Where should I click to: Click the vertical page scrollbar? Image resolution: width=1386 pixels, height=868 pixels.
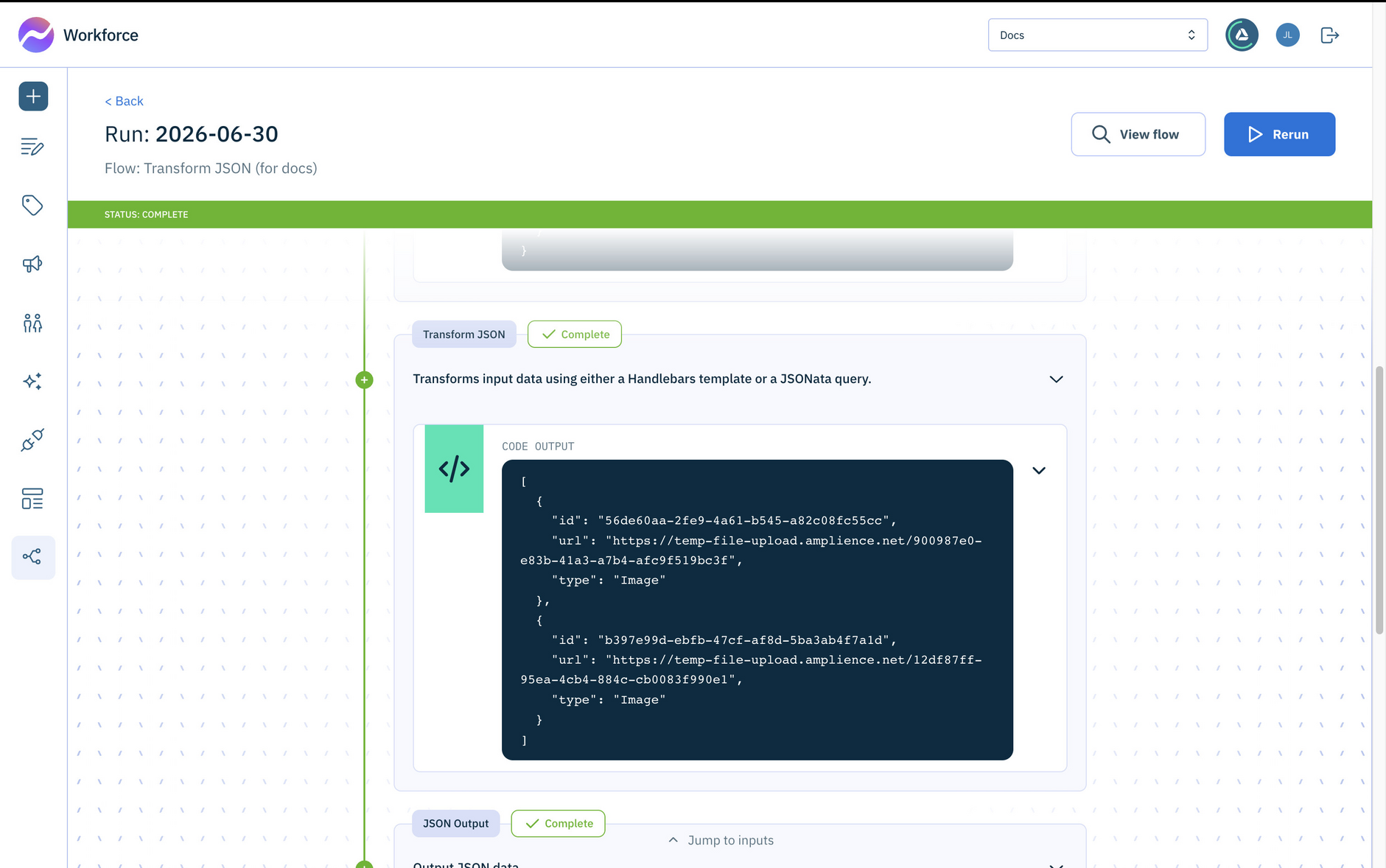[x=1379, y=499]
